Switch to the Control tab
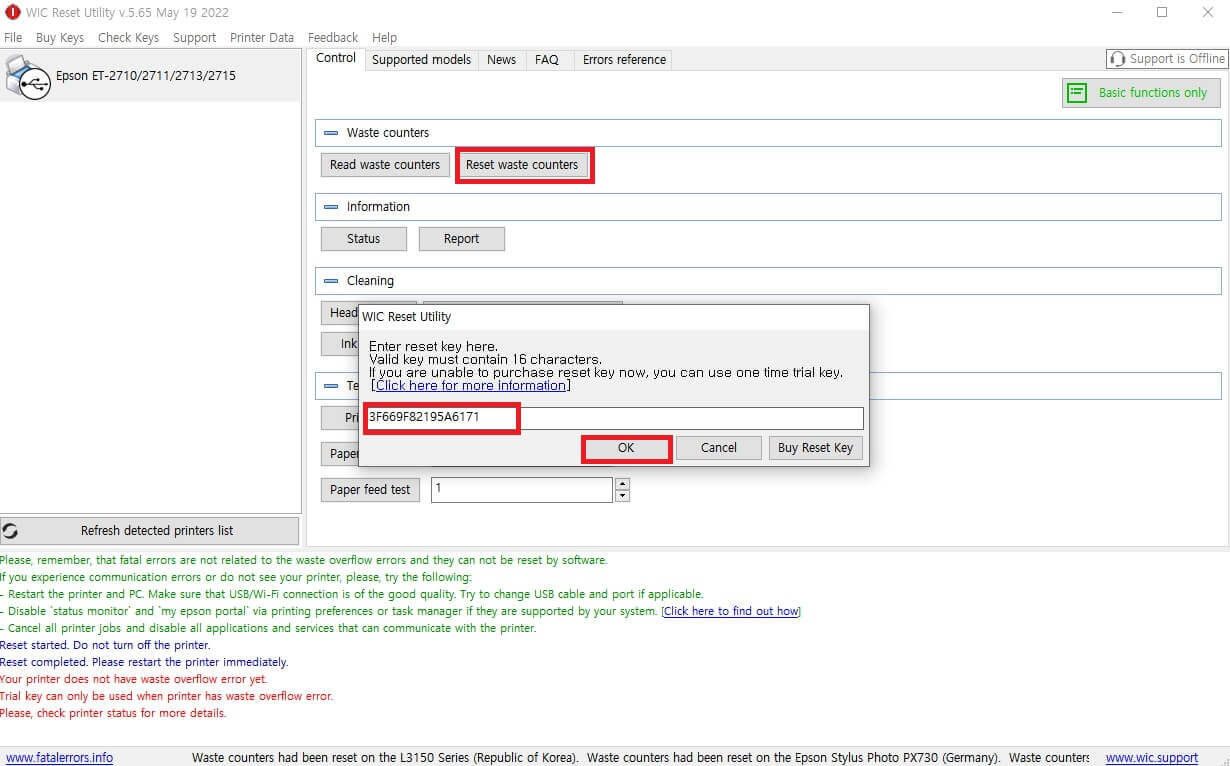The image size is (1230, 766). coord(336,58)
